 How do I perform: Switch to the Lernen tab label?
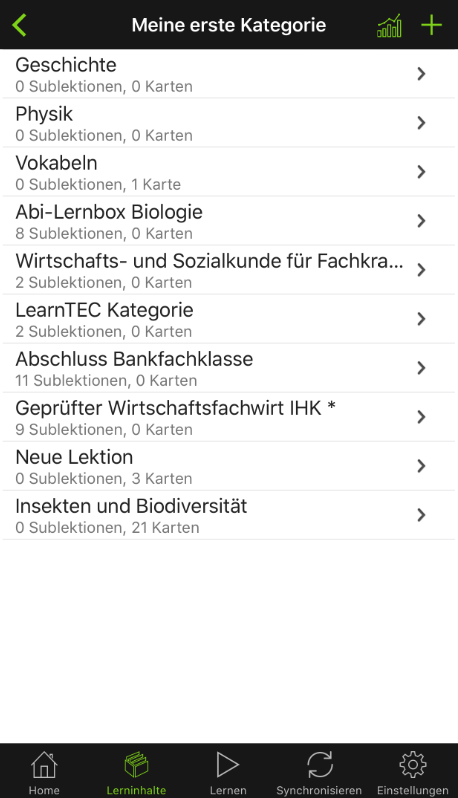pyautogui.click(x=228, y=790)
